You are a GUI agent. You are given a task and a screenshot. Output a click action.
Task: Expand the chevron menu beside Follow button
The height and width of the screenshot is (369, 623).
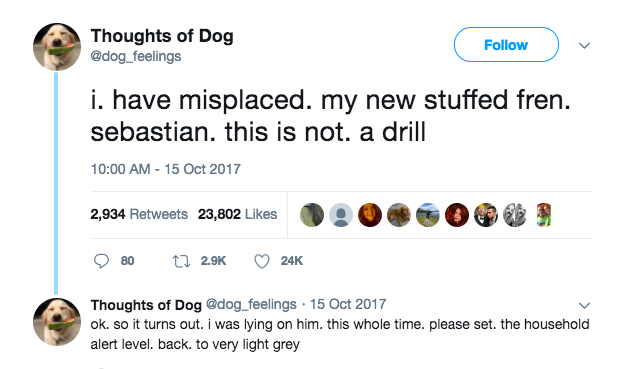pos(584,45)
